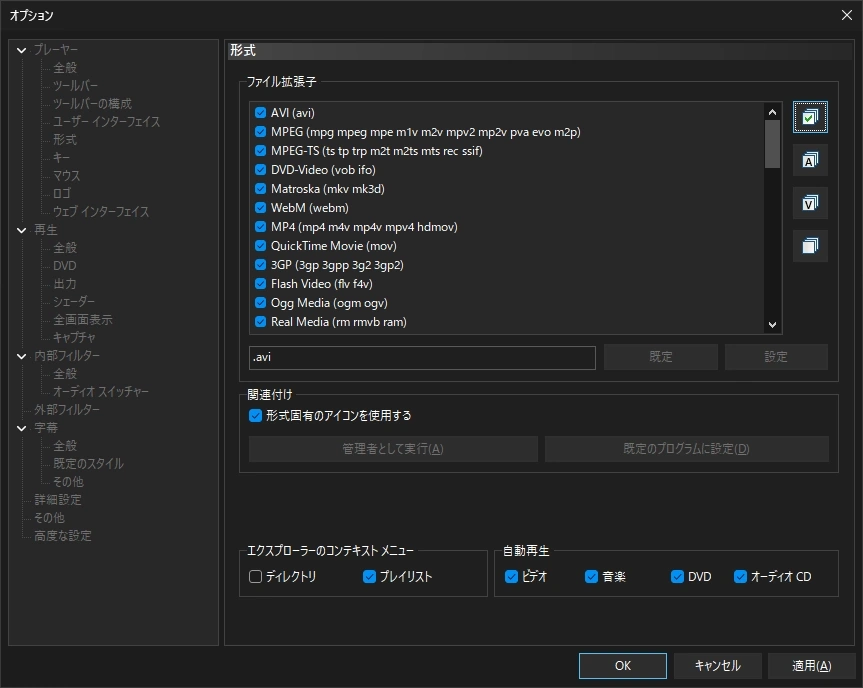The width and height of the screenshot is (863, 688).
Task: Click 既定のプログラムに設定(D) button
Action: coord(686,449)
